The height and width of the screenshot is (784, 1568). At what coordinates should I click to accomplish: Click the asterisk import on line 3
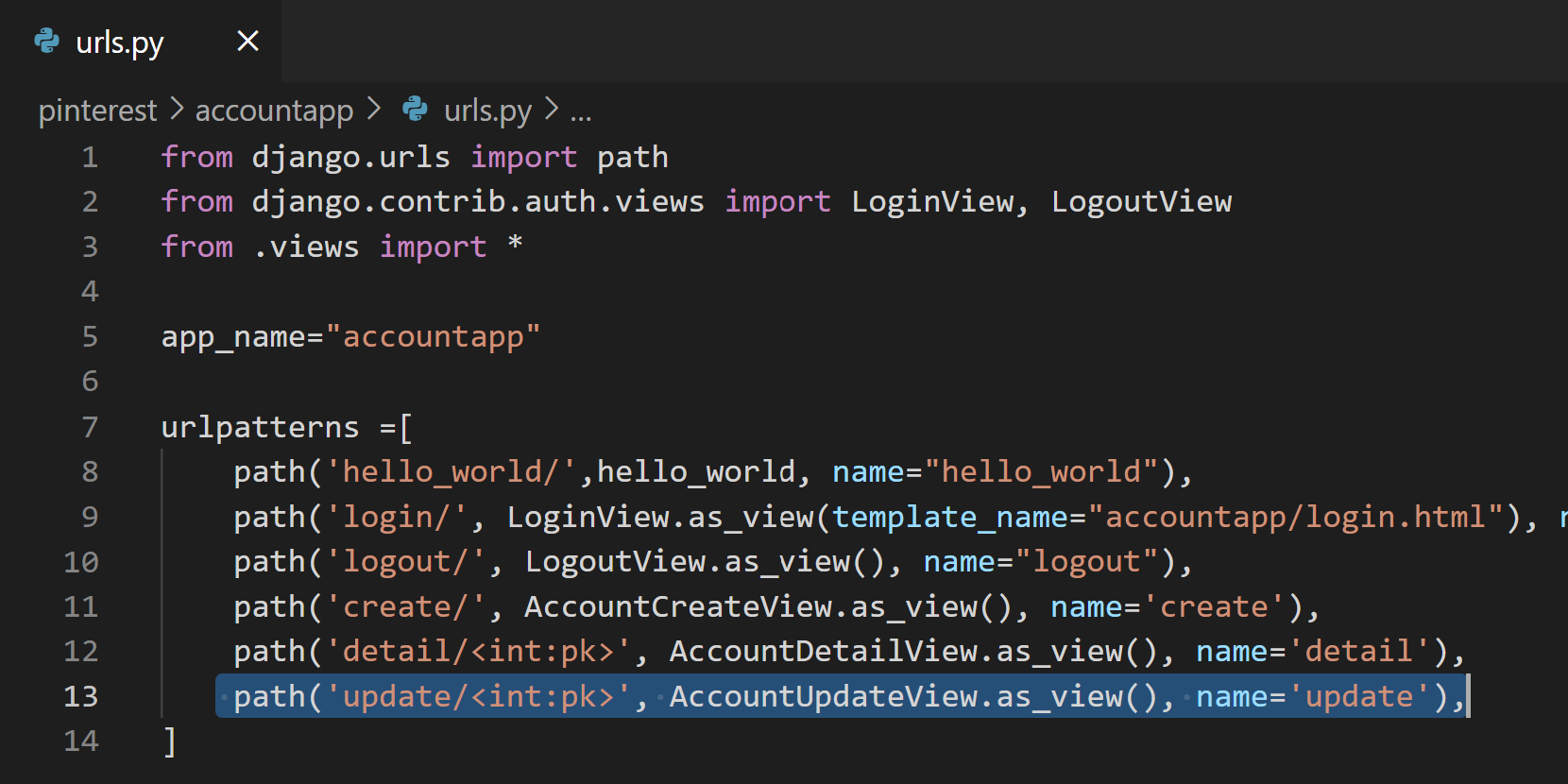click(x=515, y=244)
